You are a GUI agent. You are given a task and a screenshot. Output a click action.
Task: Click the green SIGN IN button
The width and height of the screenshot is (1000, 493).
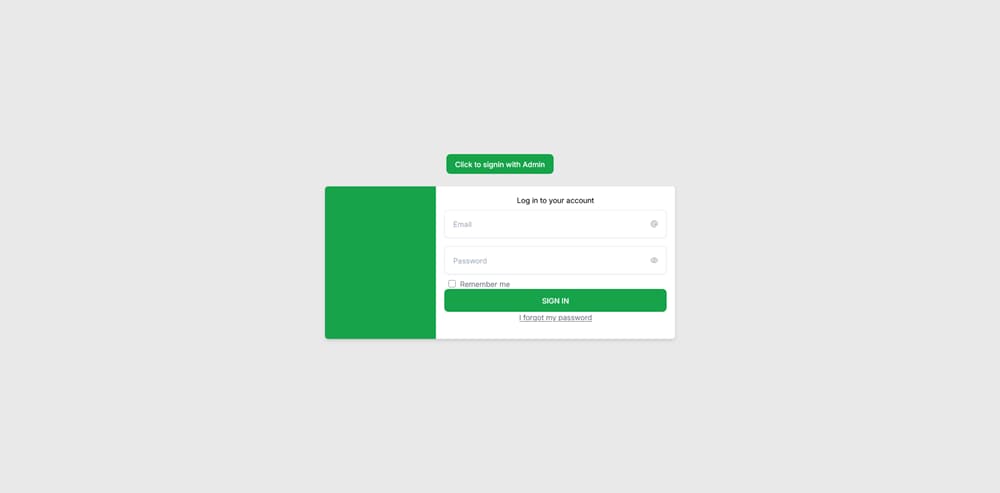coord(555,300)
